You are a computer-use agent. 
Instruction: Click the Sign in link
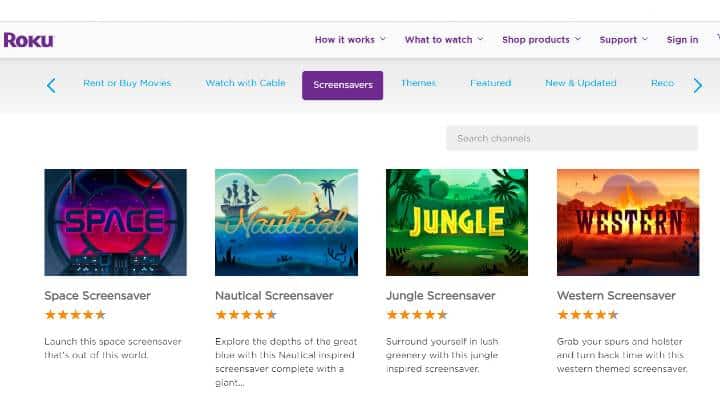point(682,40)
